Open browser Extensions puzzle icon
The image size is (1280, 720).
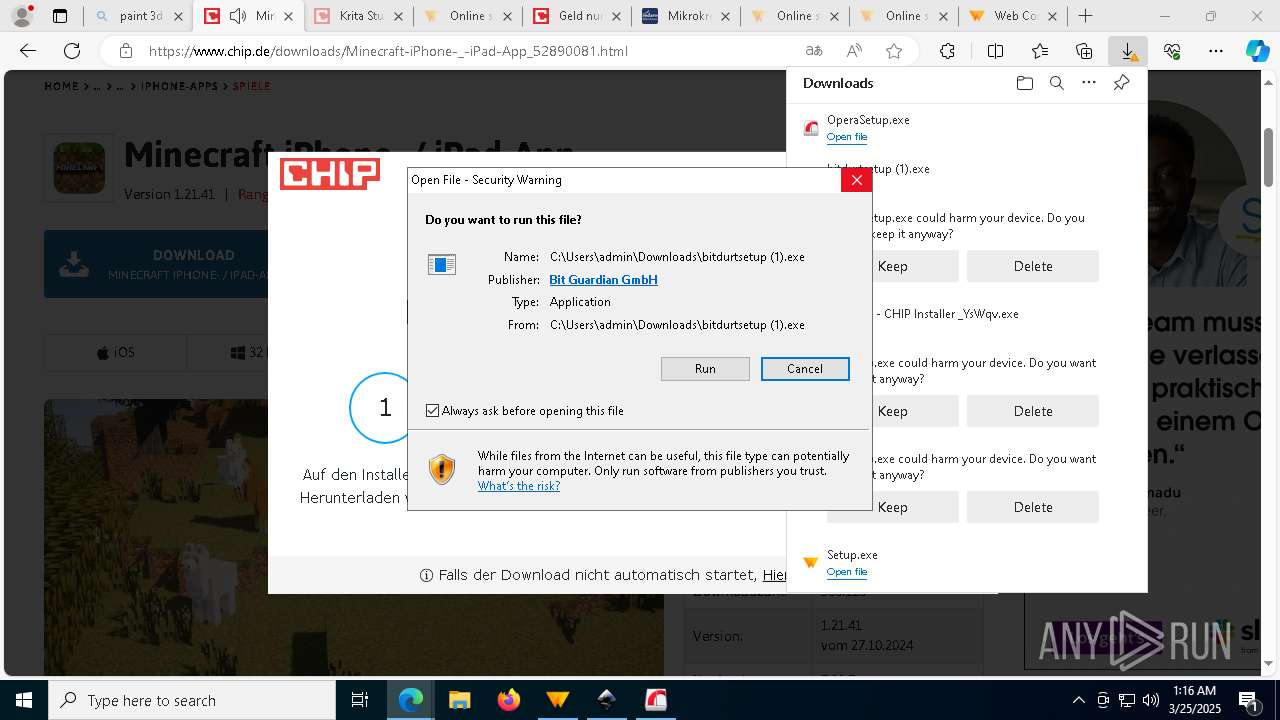point(947,51)
